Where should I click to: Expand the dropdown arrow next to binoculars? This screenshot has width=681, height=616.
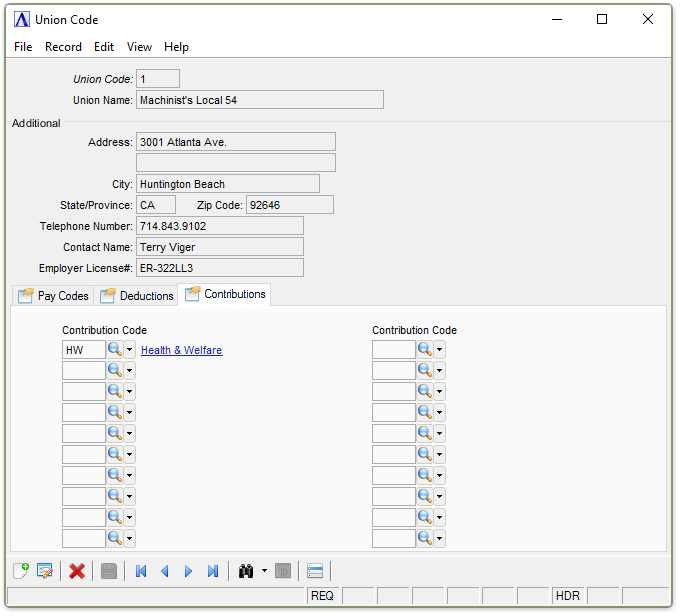(264, 571)
